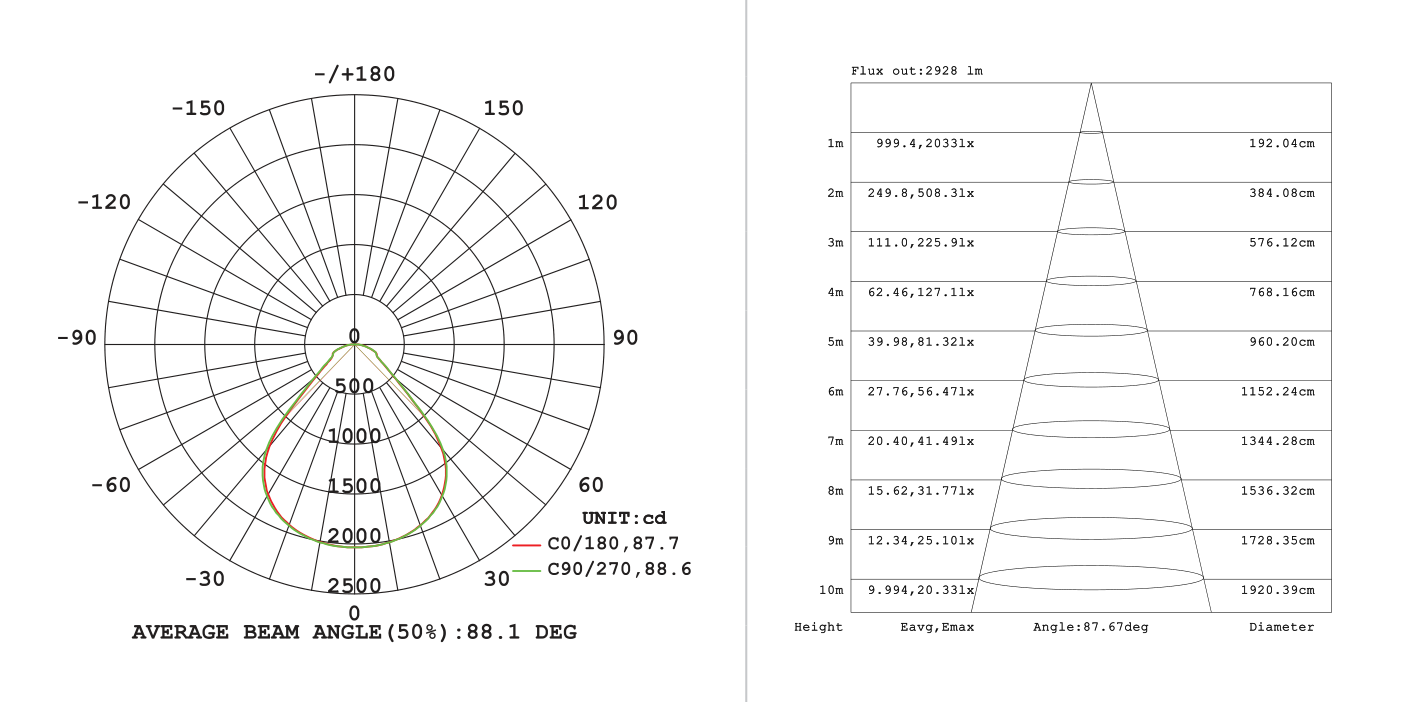1411x702 pixels.
Task: Click the '2000' candela ring label
Action: pos(354,536)
